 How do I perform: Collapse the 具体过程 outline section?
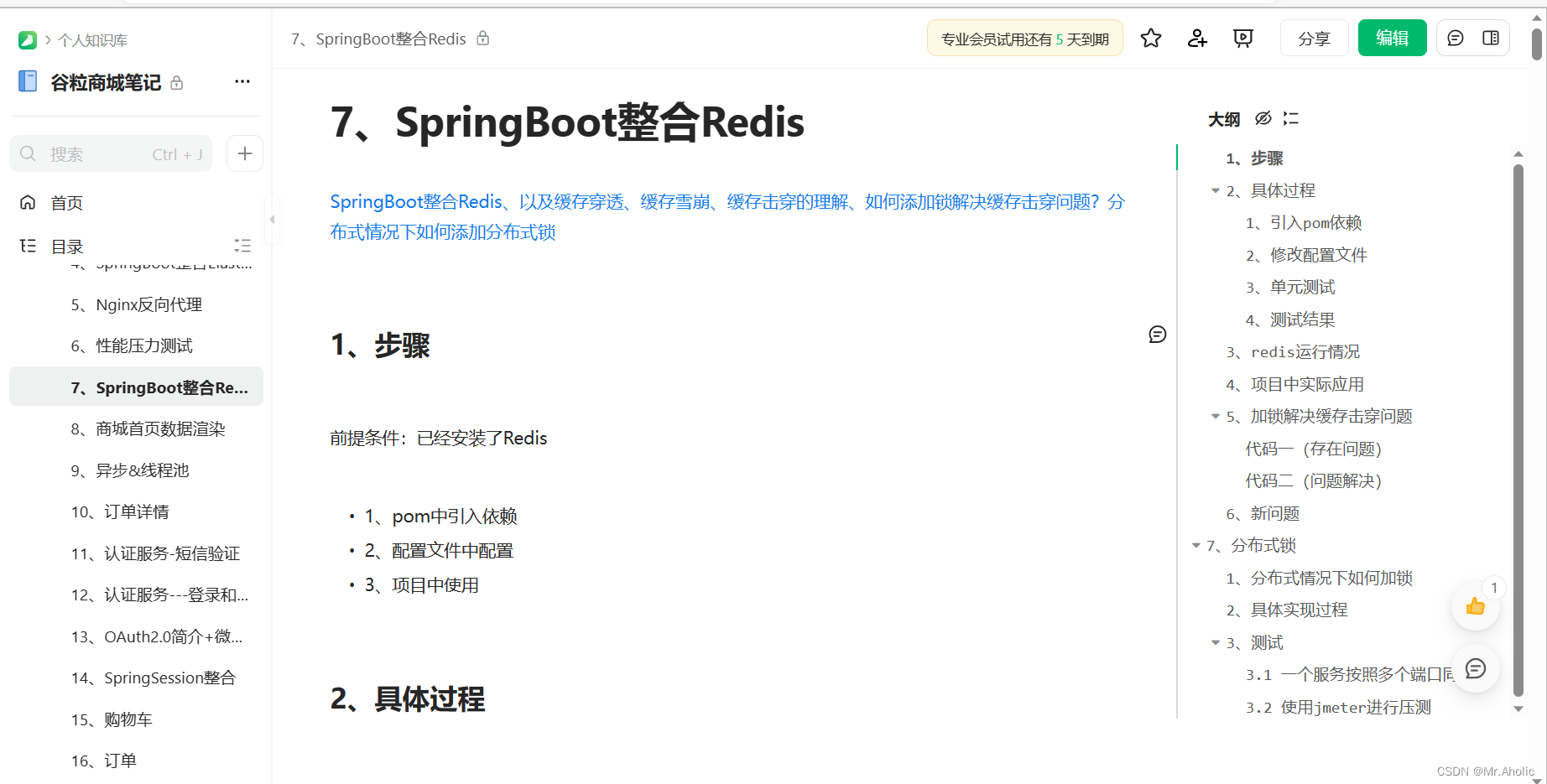[x=1216, y=190]
